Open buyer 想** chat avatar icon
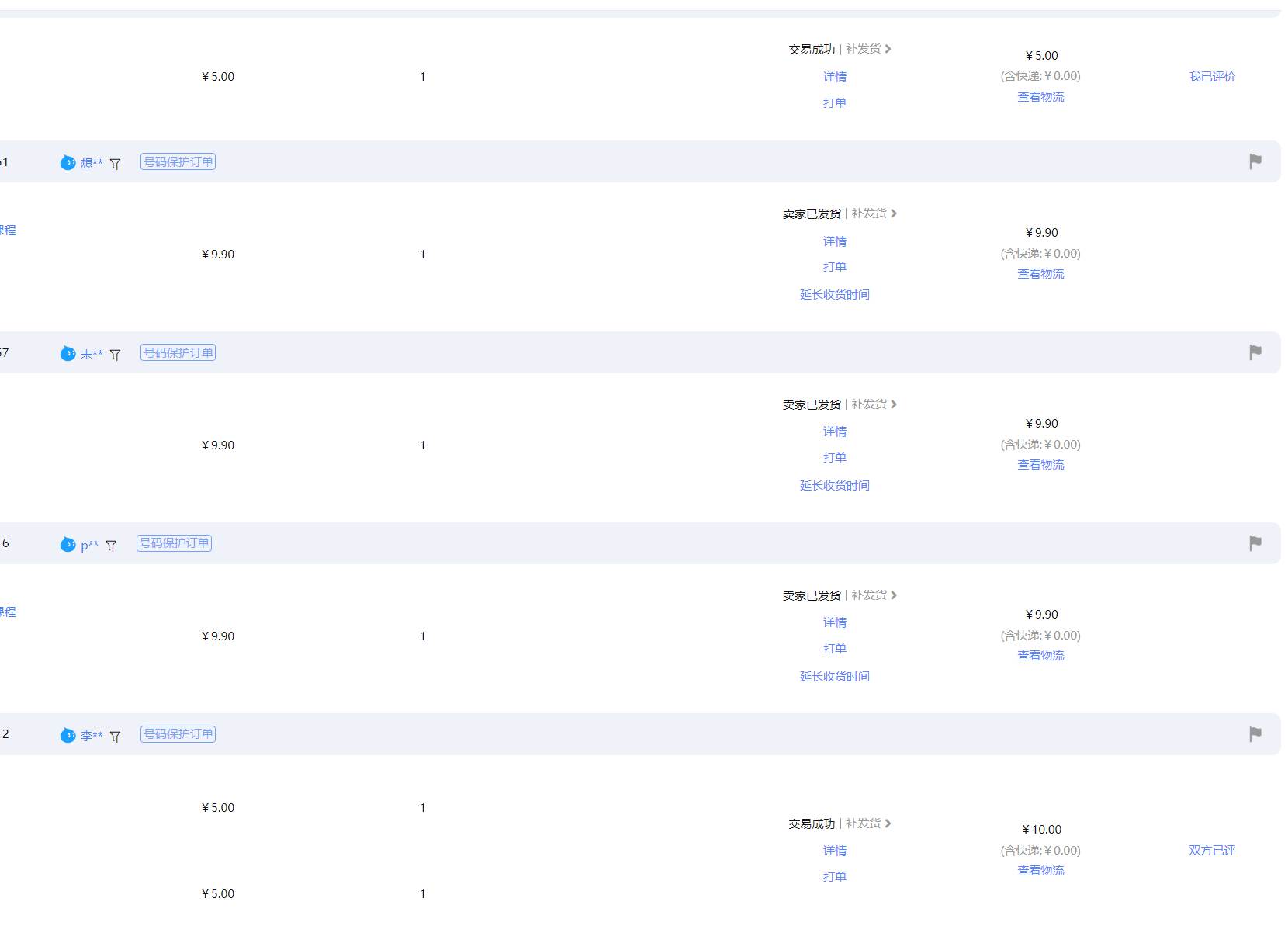This screenshot has width=1288, height=936. coord(68,163)
